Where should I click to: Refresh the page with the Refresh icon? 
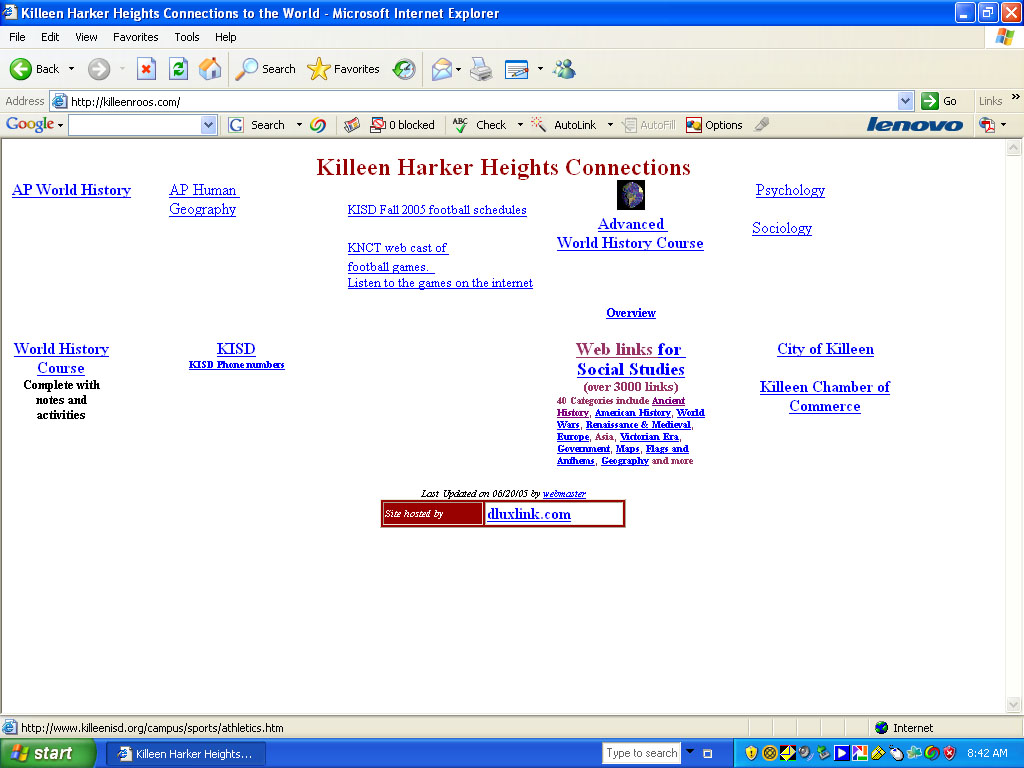(x=178, y=69)
